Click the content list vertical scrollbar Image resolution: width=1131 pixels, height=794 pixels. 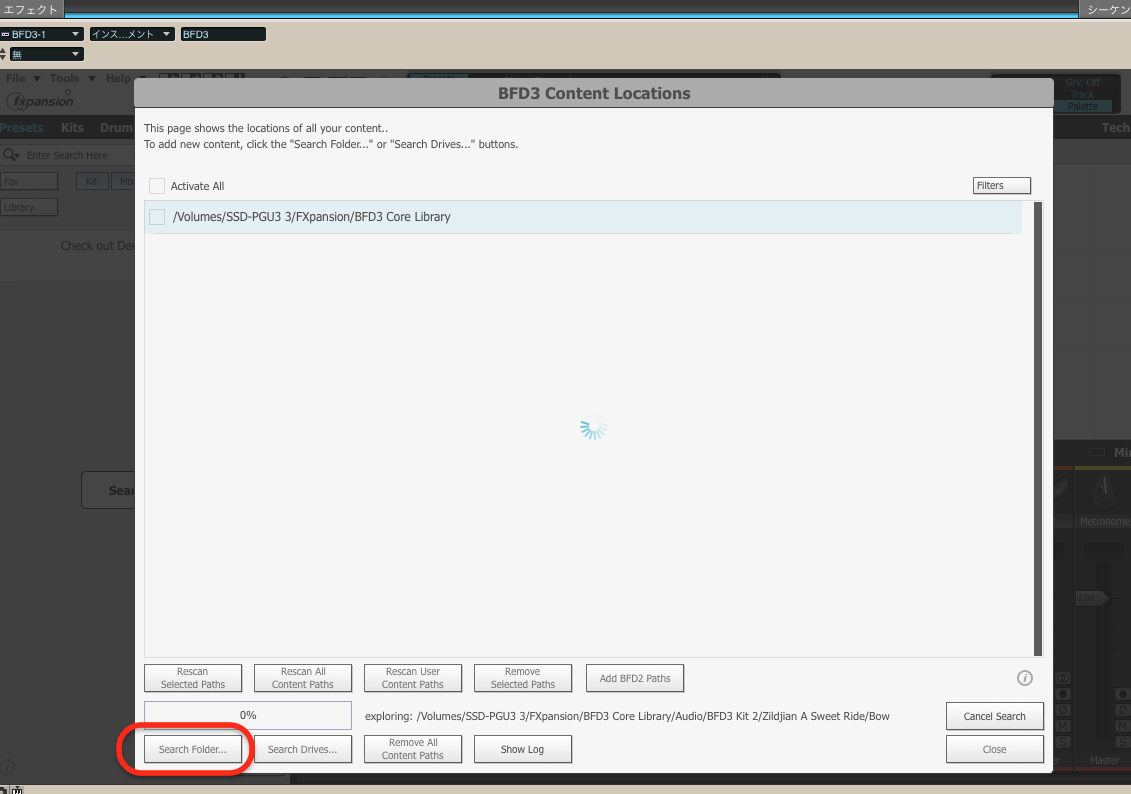1038,429
